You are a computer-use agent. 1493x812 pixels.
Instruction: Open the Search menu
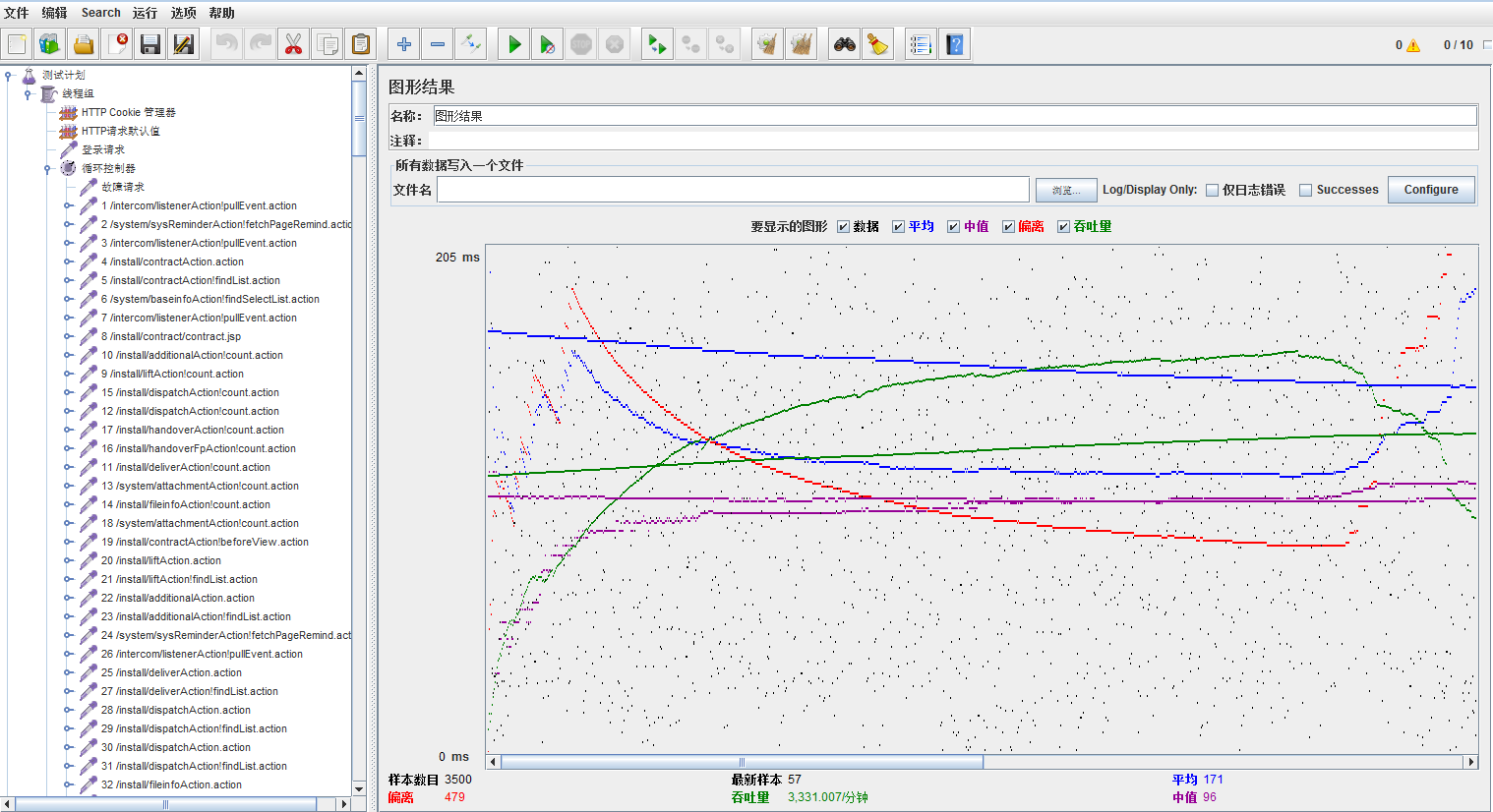coord(100,13)
